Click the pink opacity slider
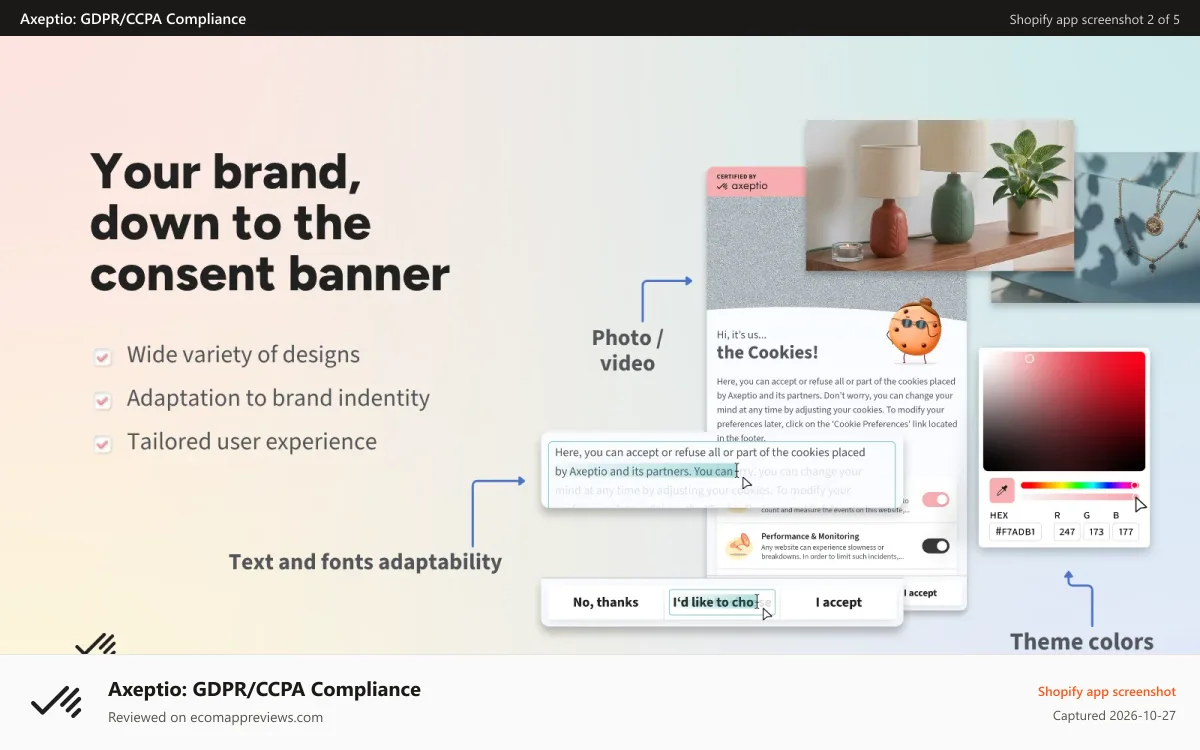This screenshot has width=1200, height=750. click(x=1079, y=497)
